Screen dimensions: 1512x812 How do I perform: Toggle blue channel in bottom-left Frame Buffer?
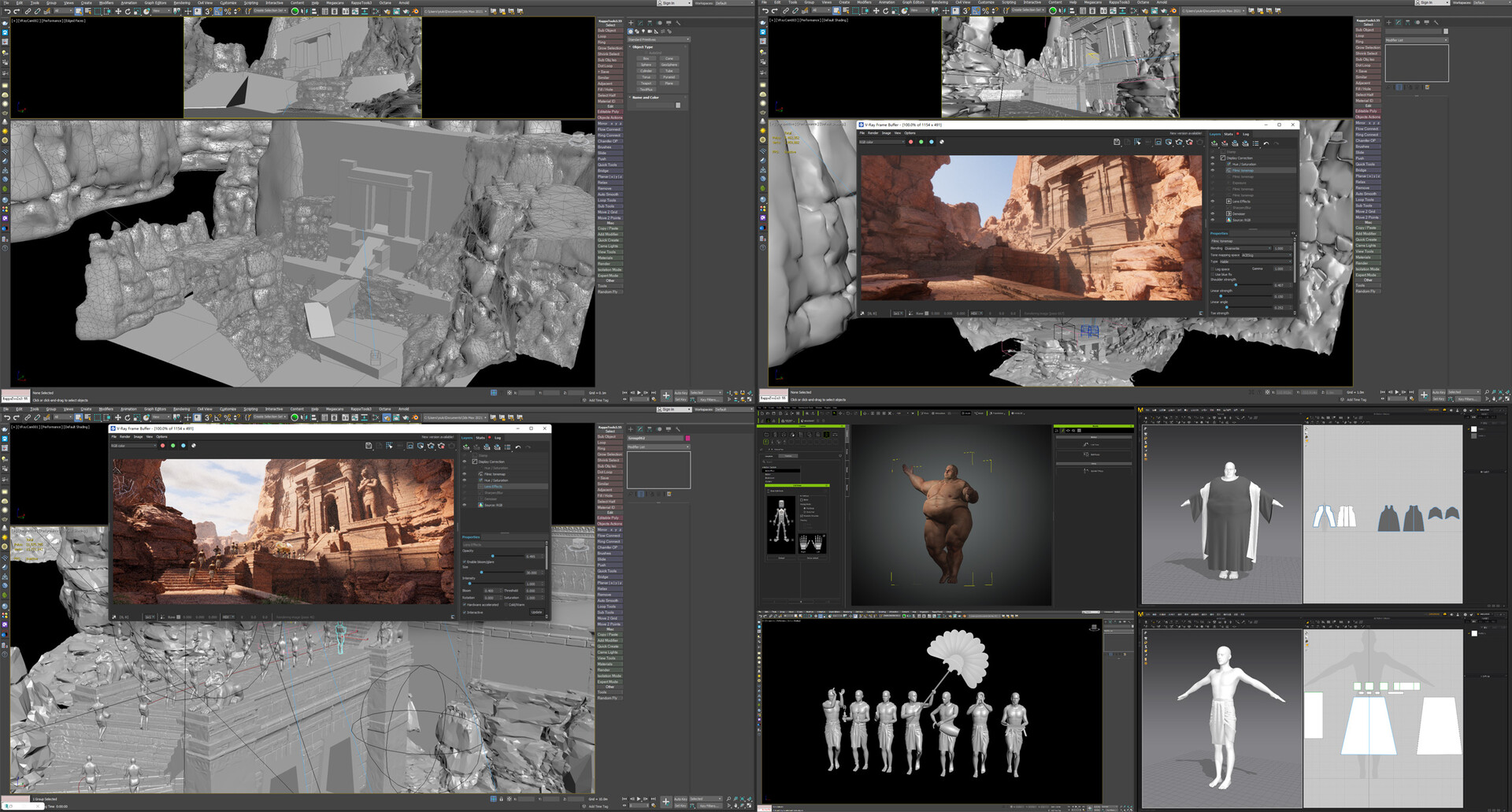coord(183,446)
